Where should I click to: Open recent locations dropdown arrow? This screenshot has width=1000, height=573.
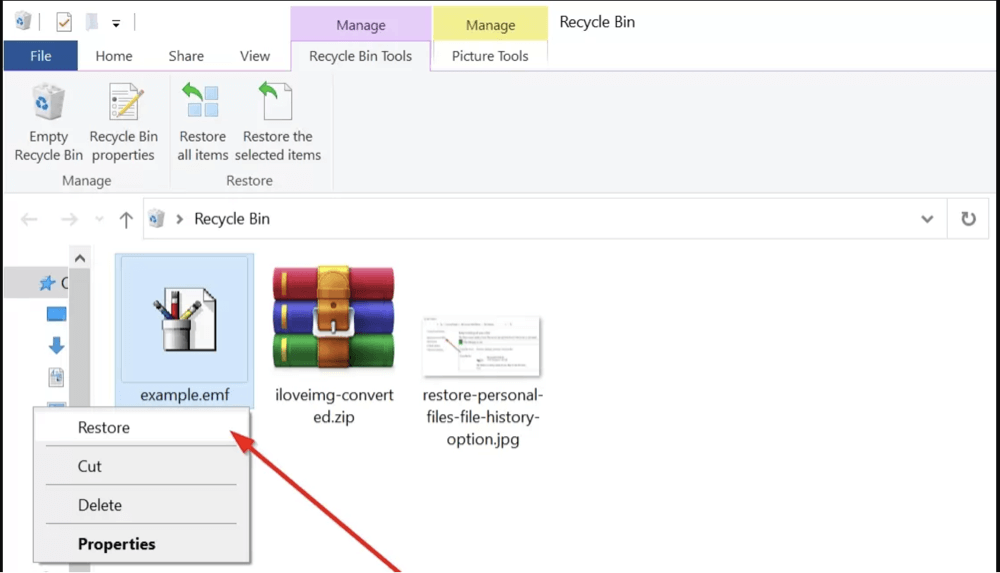[99, 219]
